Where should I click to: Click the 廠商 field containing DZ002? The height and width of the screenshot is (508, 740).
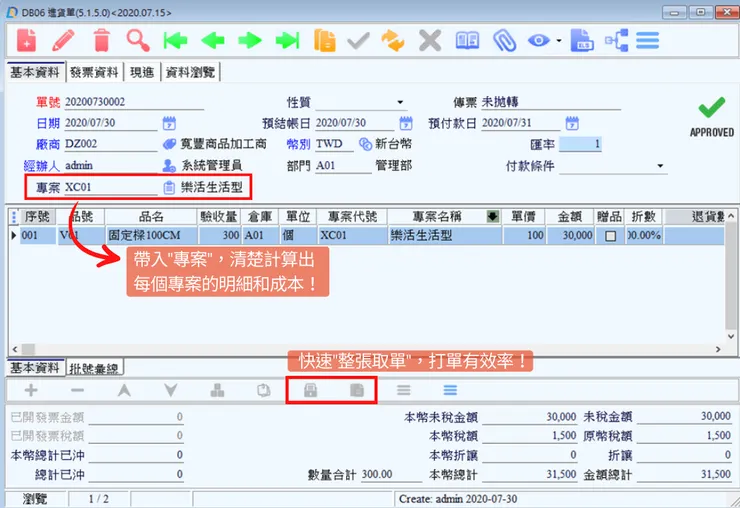point(110,144)
